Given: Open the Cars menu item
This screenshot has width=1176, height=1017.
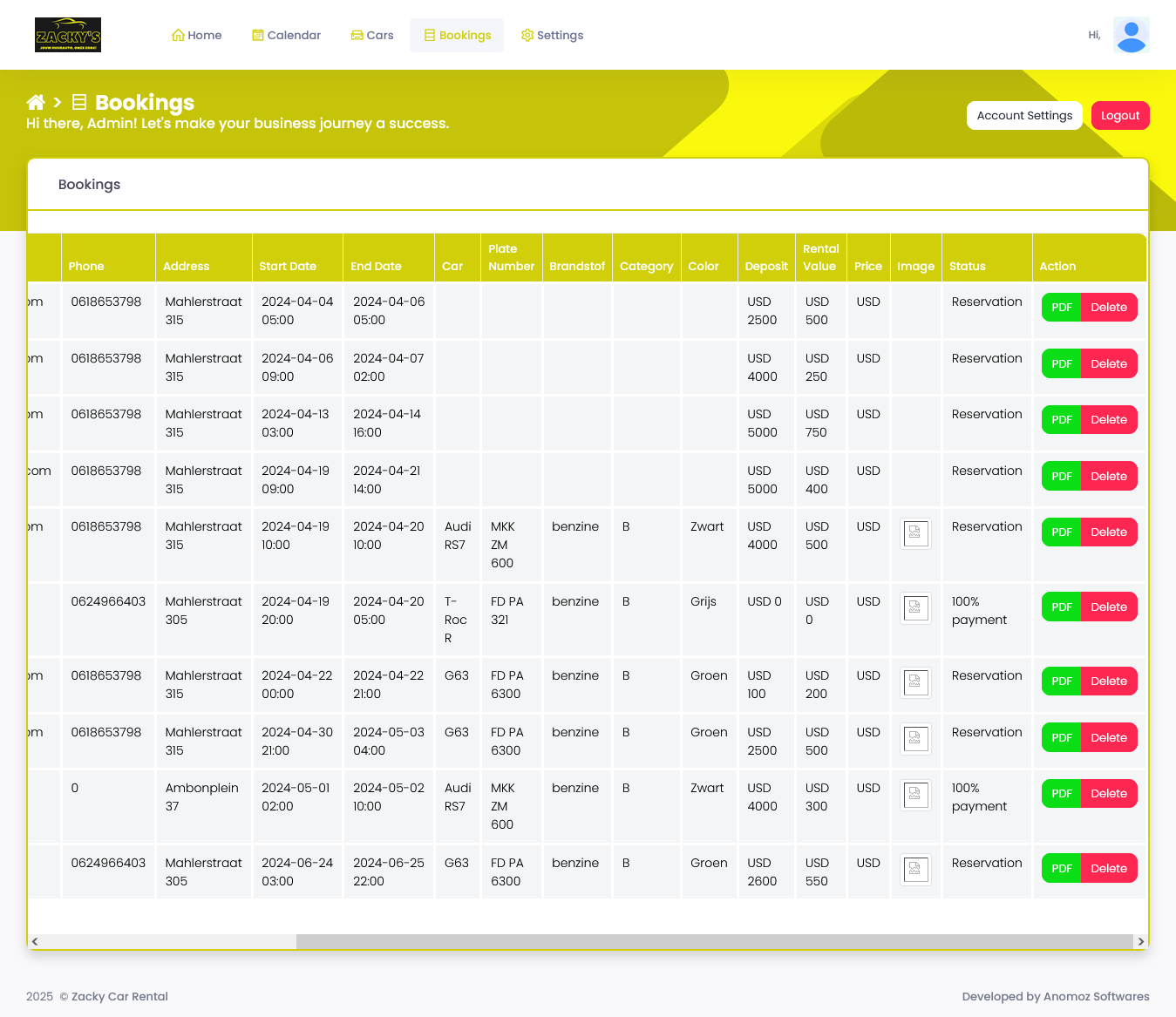Looking at the screenshot, I should click(372, 36).
